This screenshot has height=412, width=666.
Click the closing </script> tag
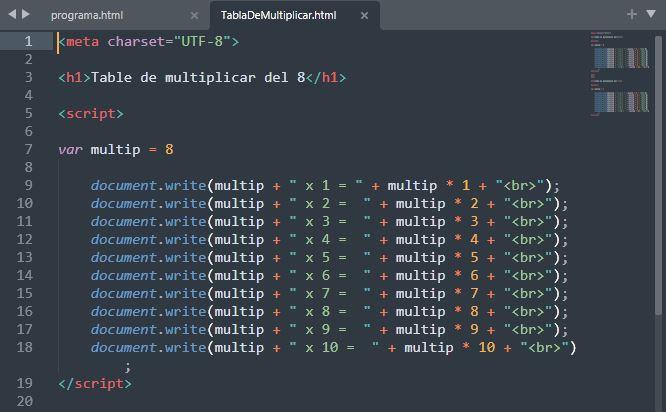tap(95, 384)
